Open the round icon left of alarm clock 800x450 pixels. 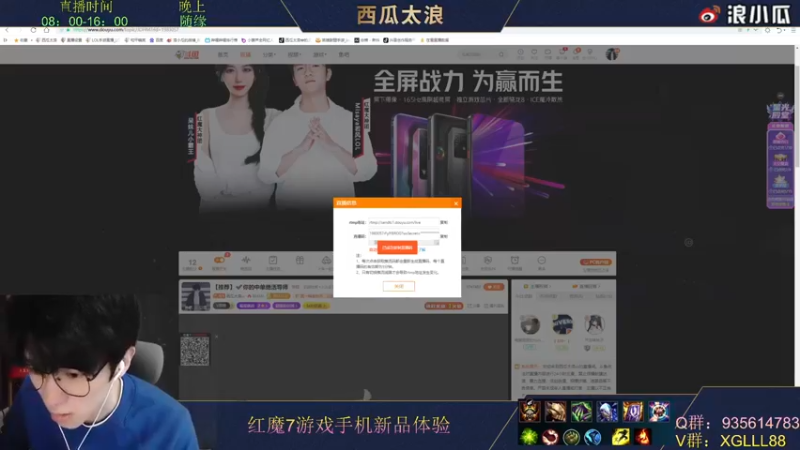488,262
